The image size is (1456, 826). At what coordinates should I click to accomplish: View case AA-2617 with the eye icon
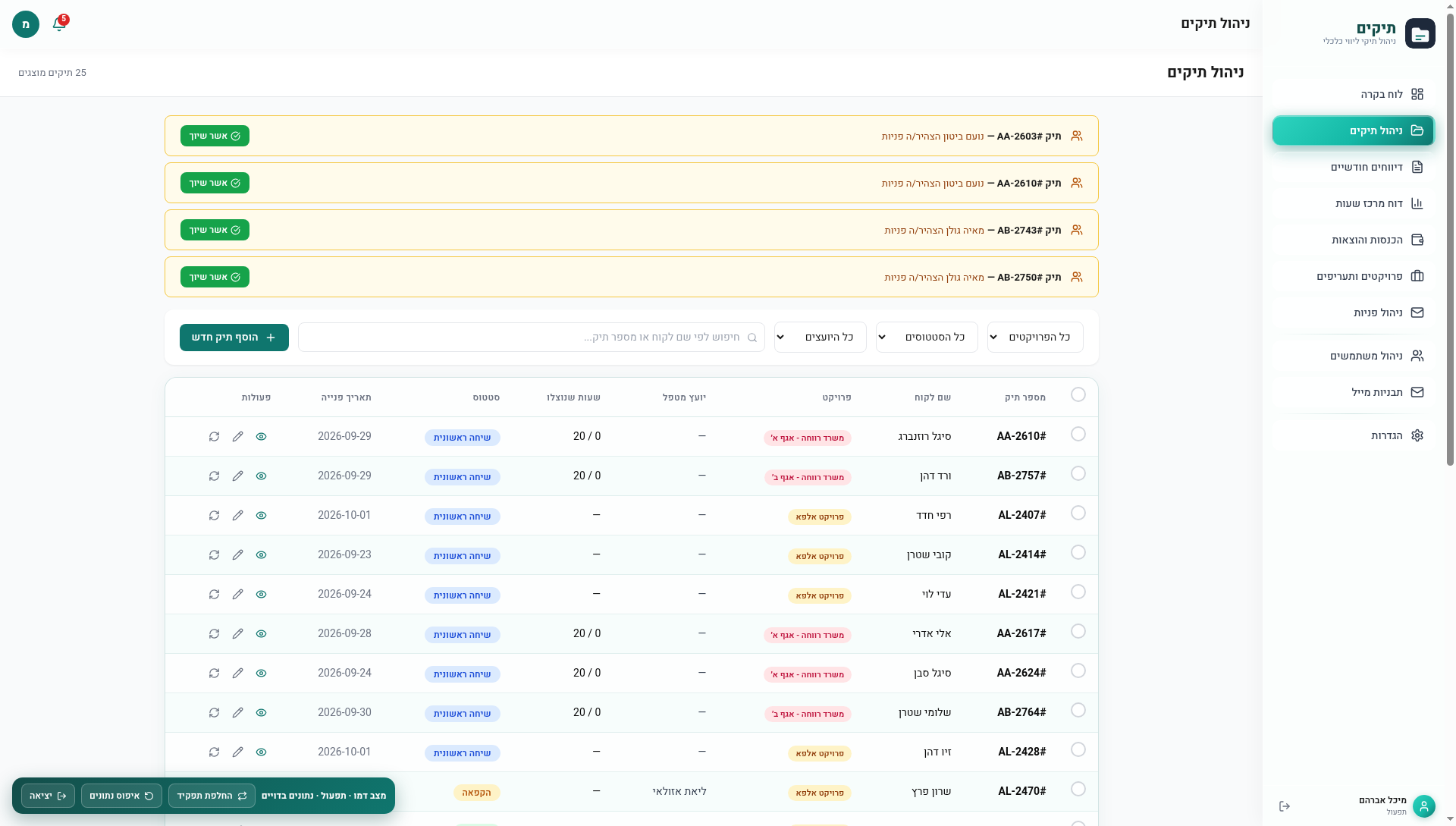pos(262,634)
